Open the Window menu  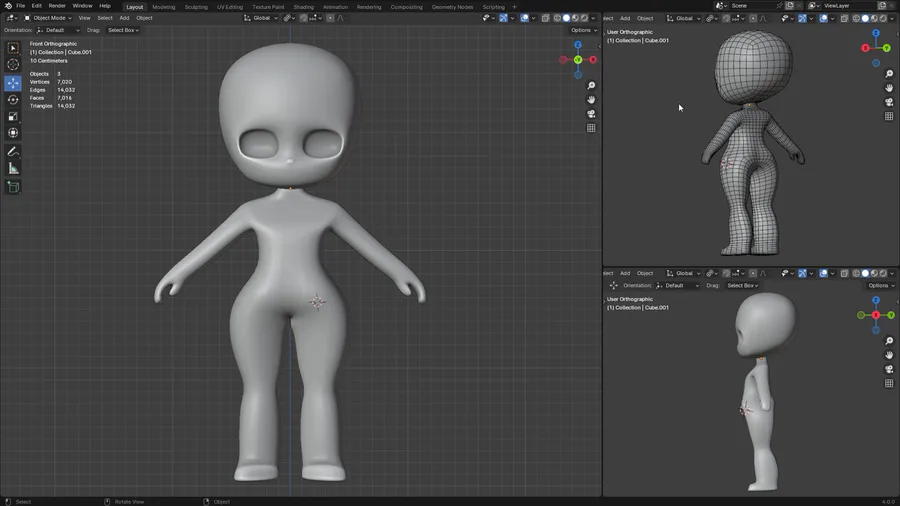pyautogui.click(x=82, y=6)
